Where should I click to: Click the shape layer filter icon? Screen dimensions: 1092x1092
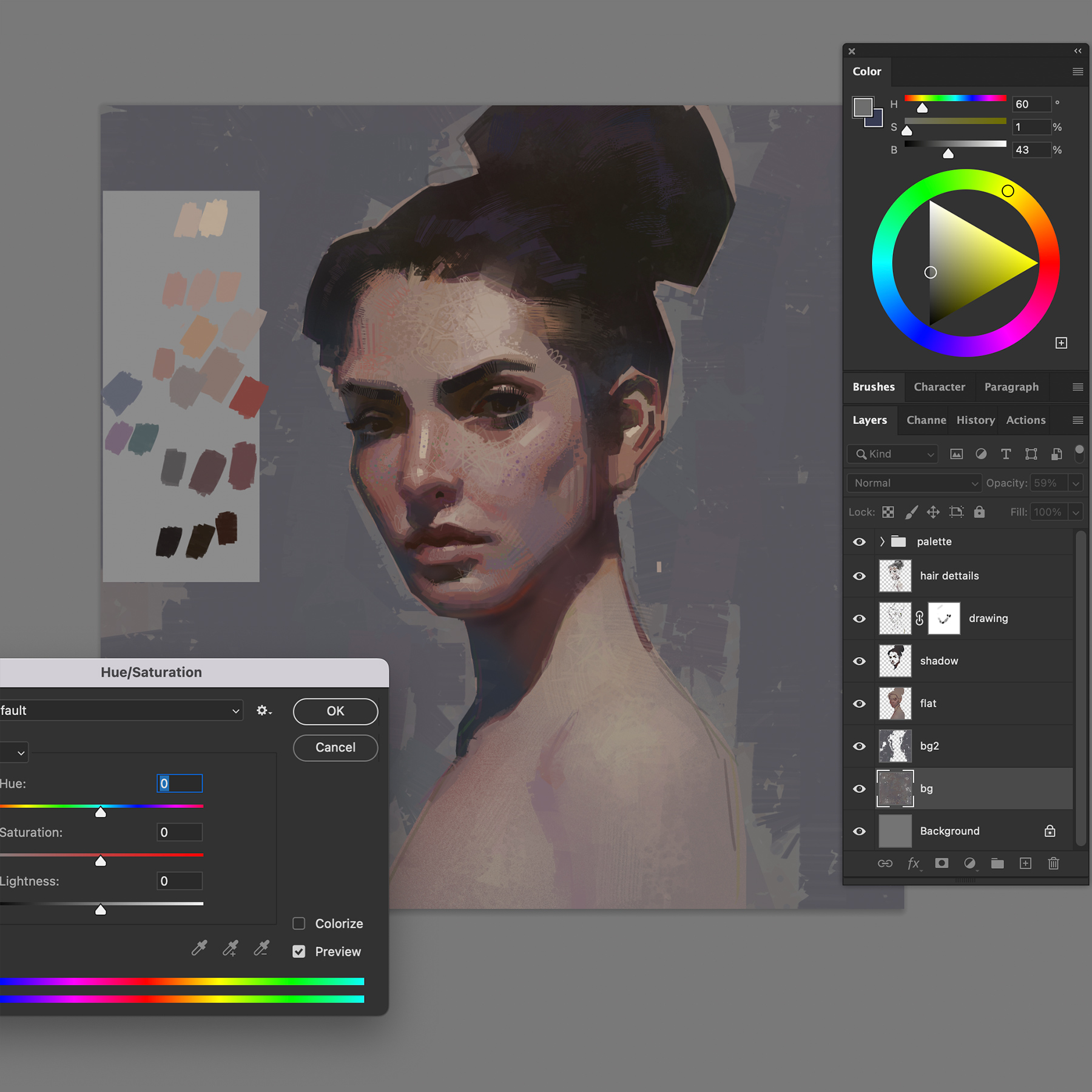point(1031,454)
